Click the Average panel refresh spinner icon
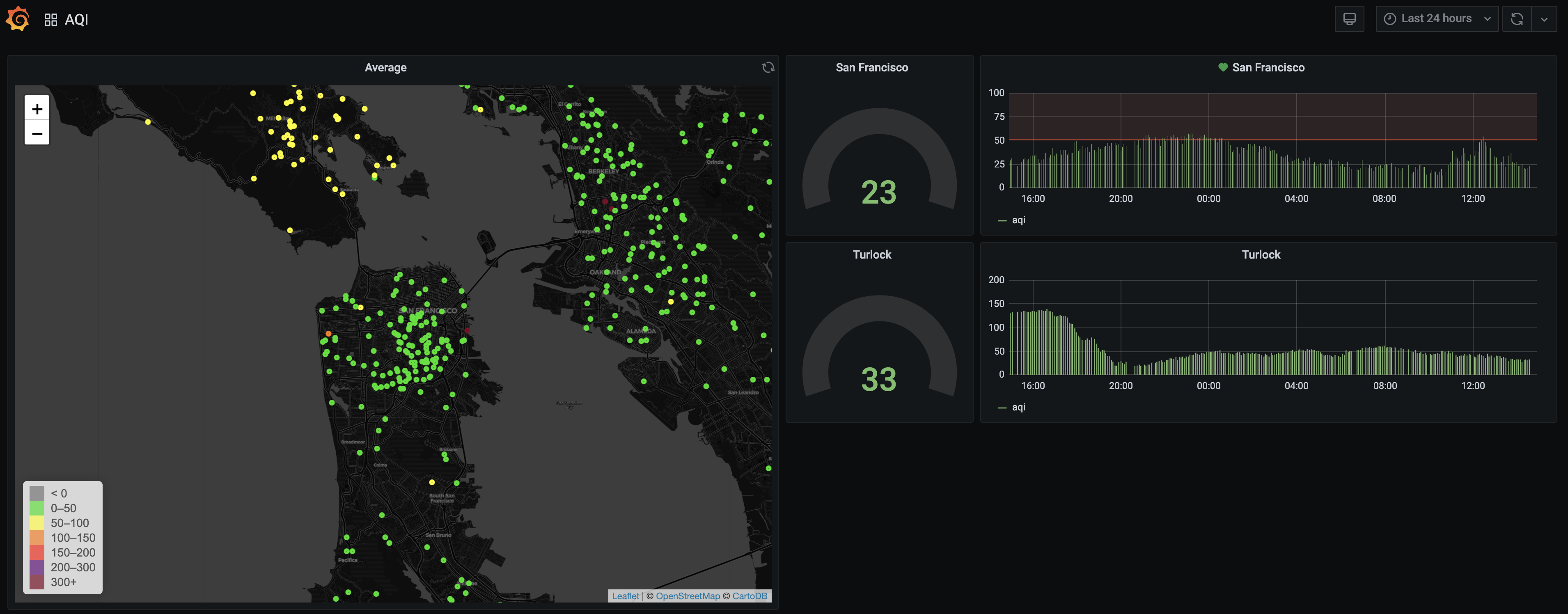Screen dimensions: 1568x614 768,68
